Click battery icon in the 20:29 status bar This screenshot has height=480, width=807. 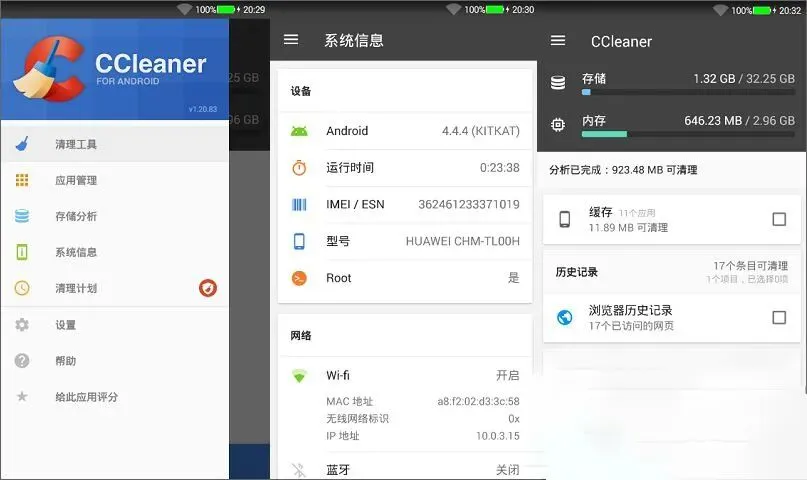coord(226,9)
